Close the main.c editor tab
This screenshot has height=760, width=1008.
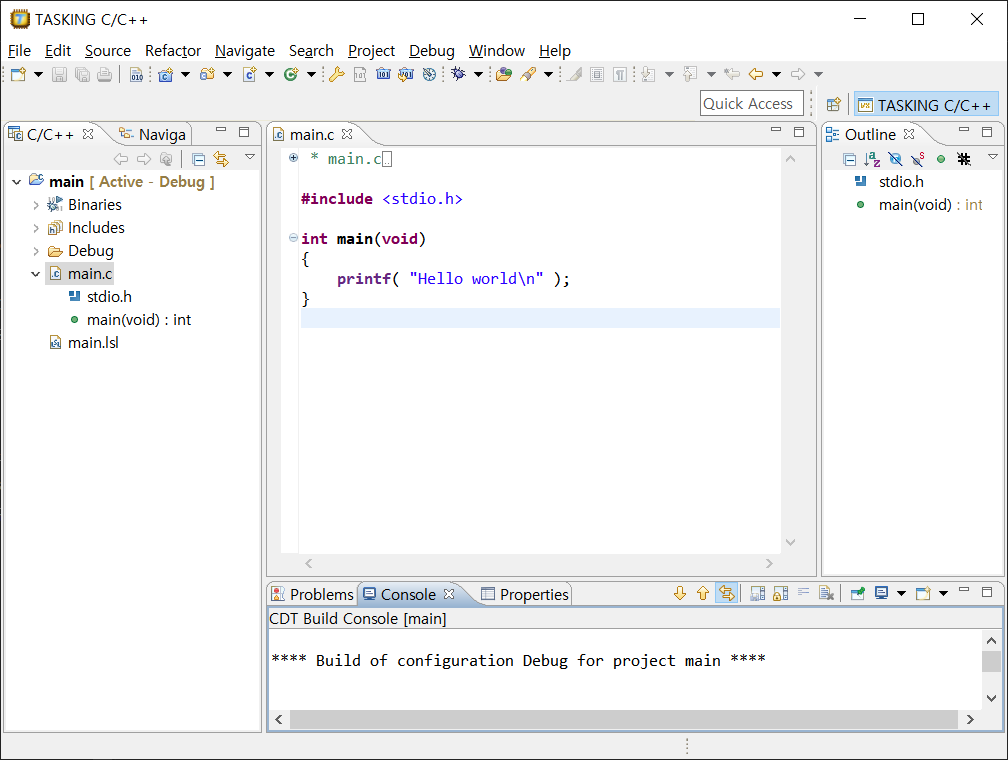pyautogui.click(x=347, y=134)
